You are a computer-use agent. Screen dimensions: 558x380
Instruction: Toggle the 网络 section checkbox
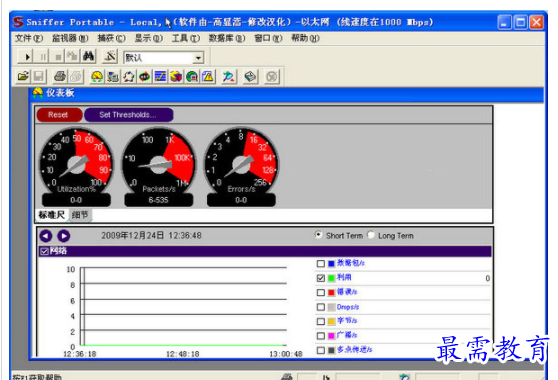[44, 252]
